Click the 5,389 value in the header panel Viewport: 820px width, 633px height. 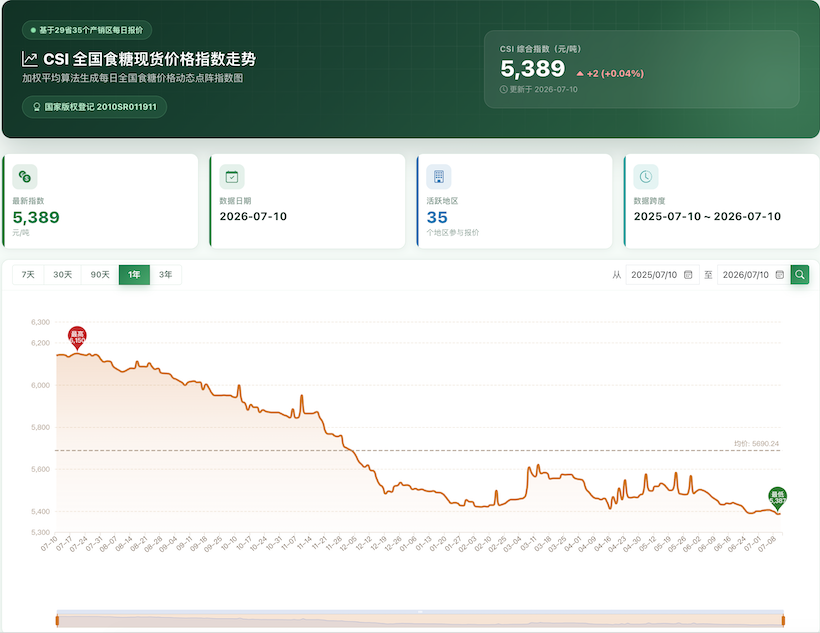(x=532, y=69)
